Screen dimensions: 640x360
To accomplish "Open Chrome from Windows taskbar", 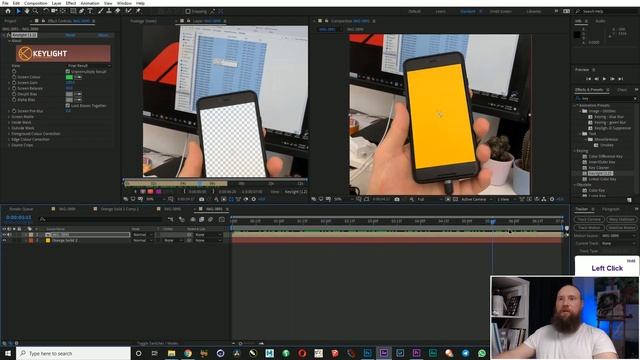I will [188, 353].
